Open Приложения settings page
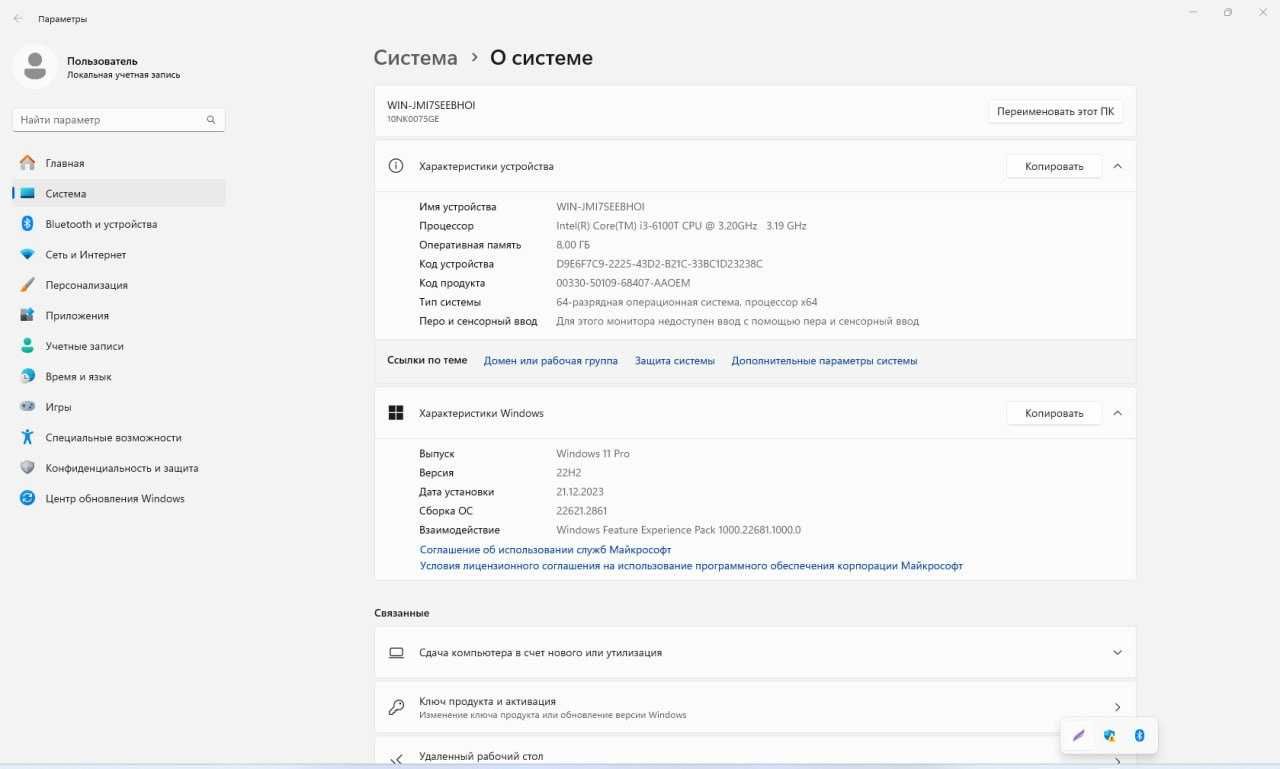 coord(119,316)
